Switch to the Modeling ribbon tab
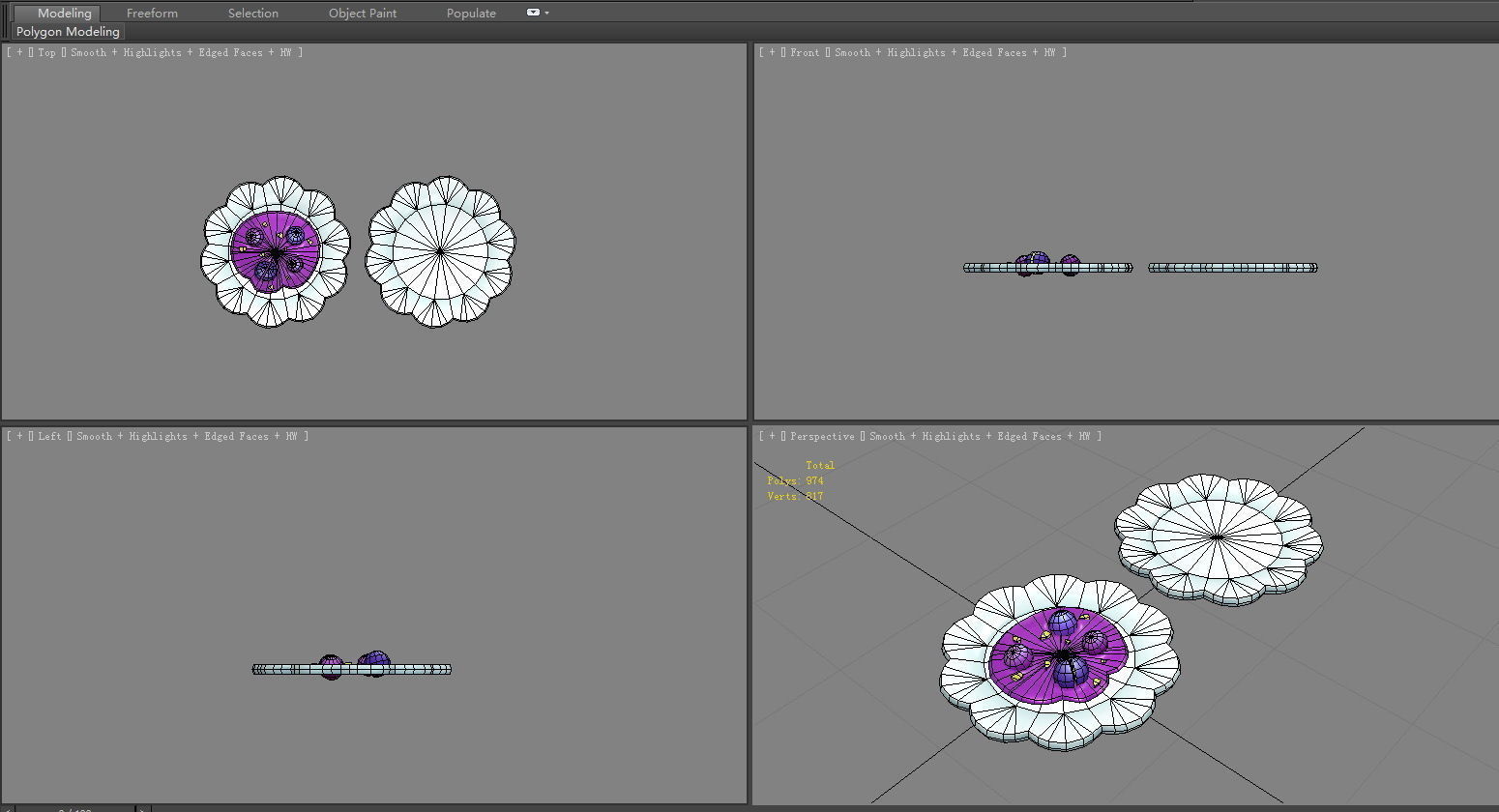Viewport: 1499px width, 812px height. [57, 13]
